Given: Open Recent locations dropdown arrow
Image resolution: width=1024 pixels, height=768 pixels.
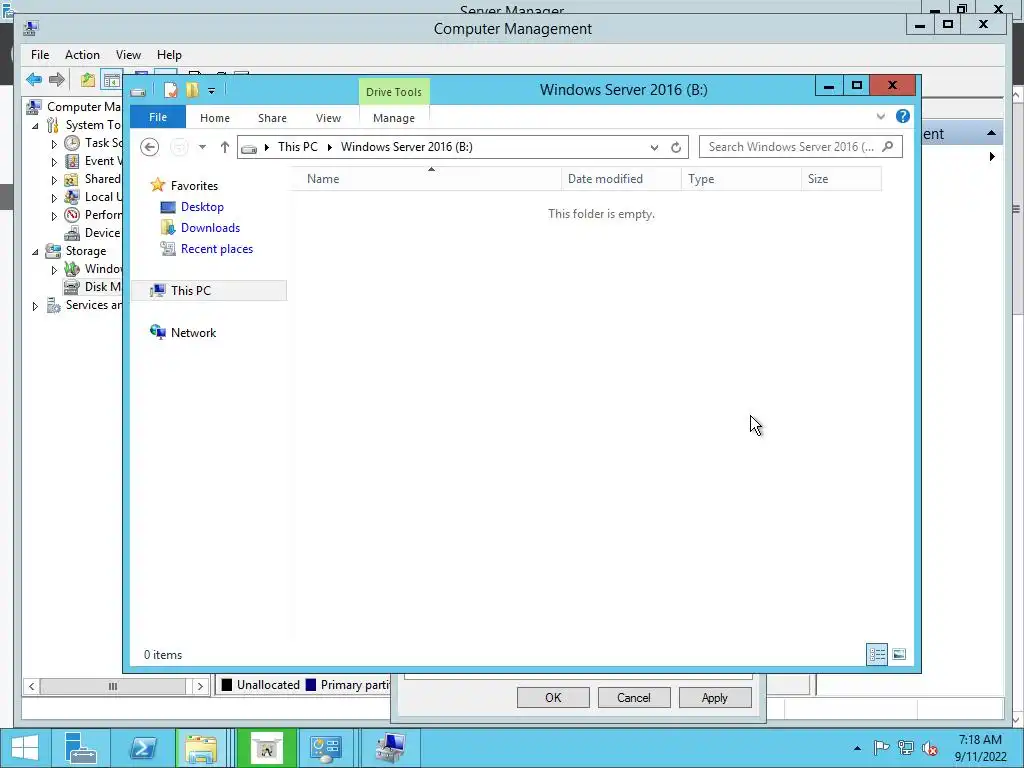Looking at the screenshot, I should [x=202, y=147].
